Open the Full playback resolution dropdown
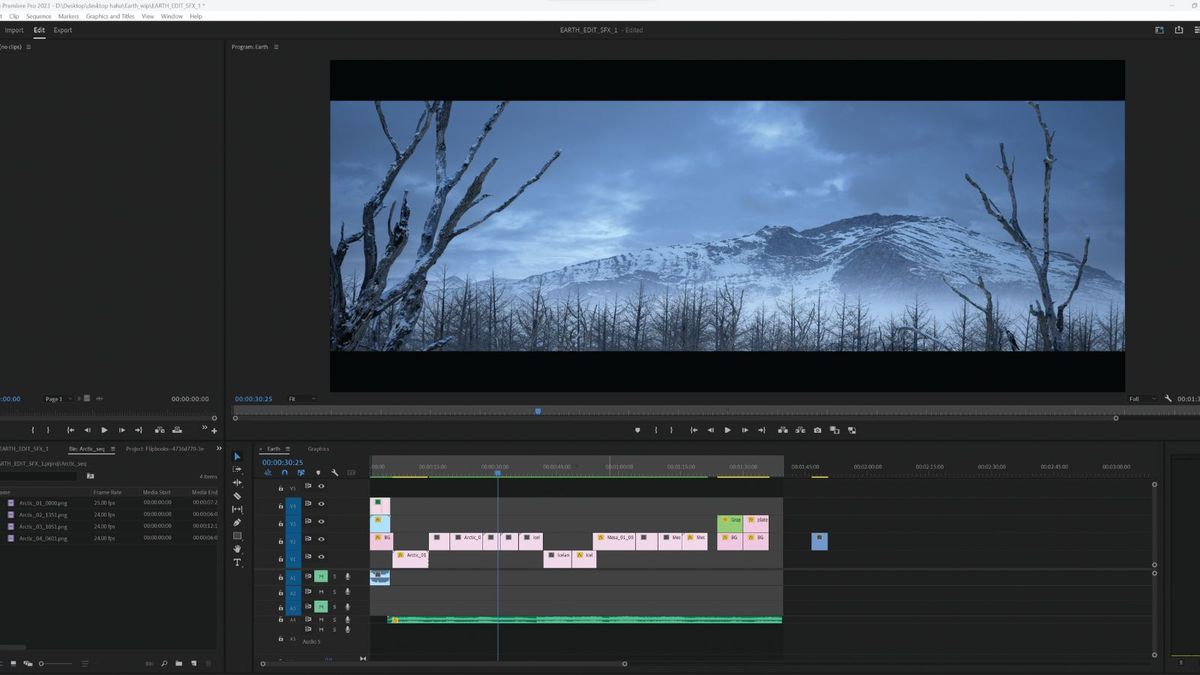The height and width of the screenshot is (675, 1200). click(1143, 398)
